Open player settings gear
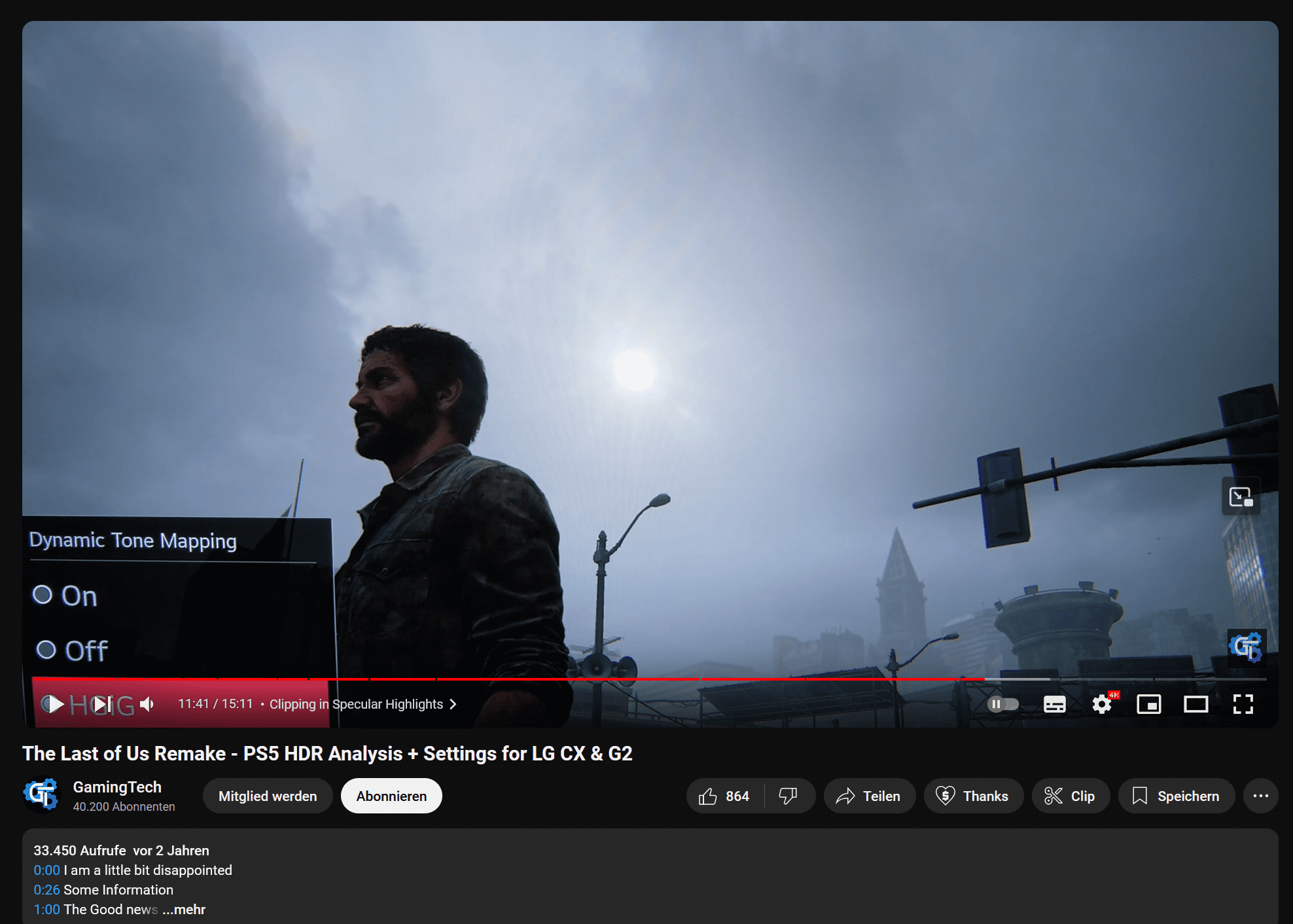 [x=1103, y=704]
